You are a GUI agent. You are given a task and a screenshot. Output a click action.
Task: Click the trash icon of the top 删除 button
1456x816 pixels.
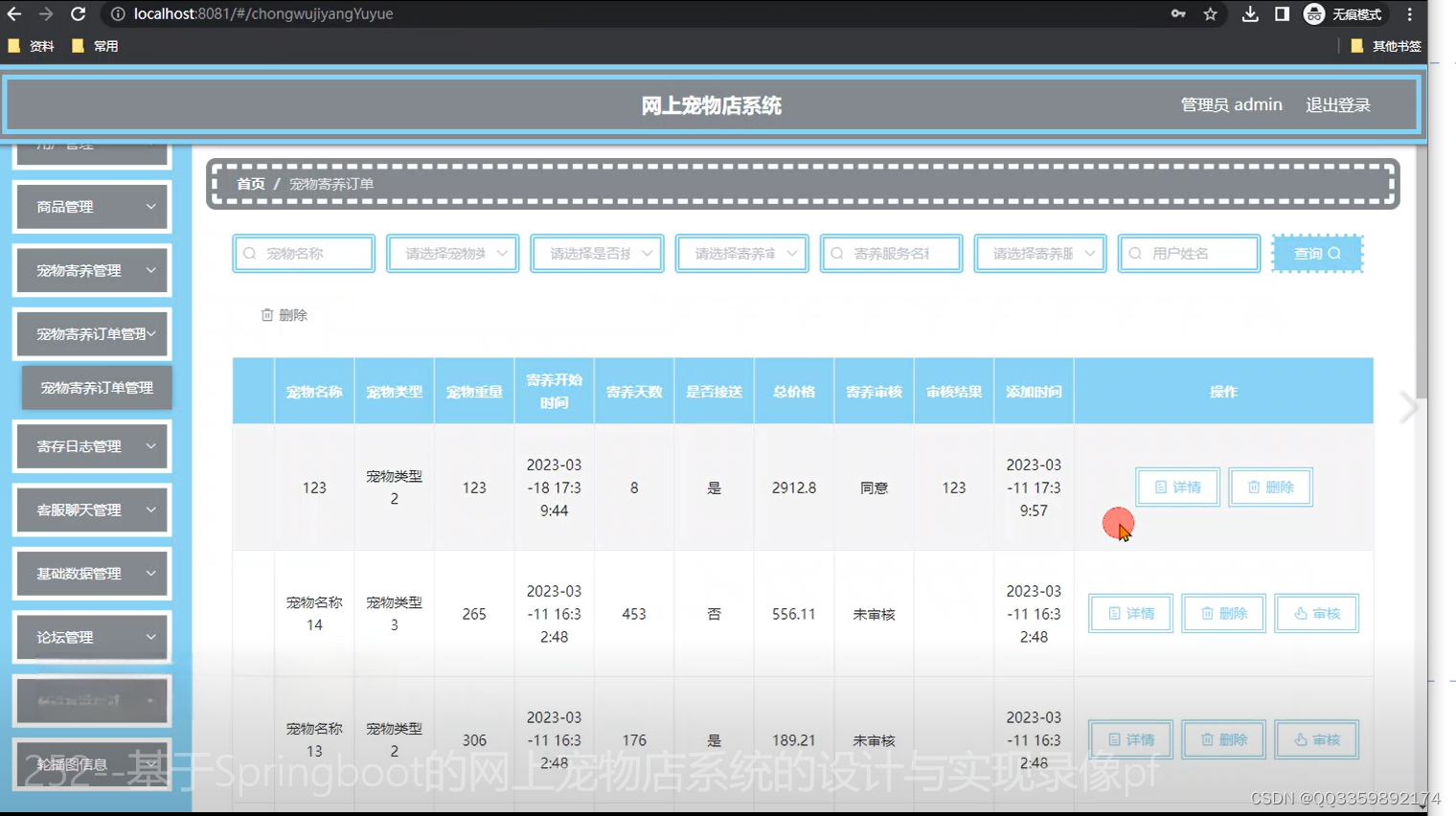coord(267,315)
